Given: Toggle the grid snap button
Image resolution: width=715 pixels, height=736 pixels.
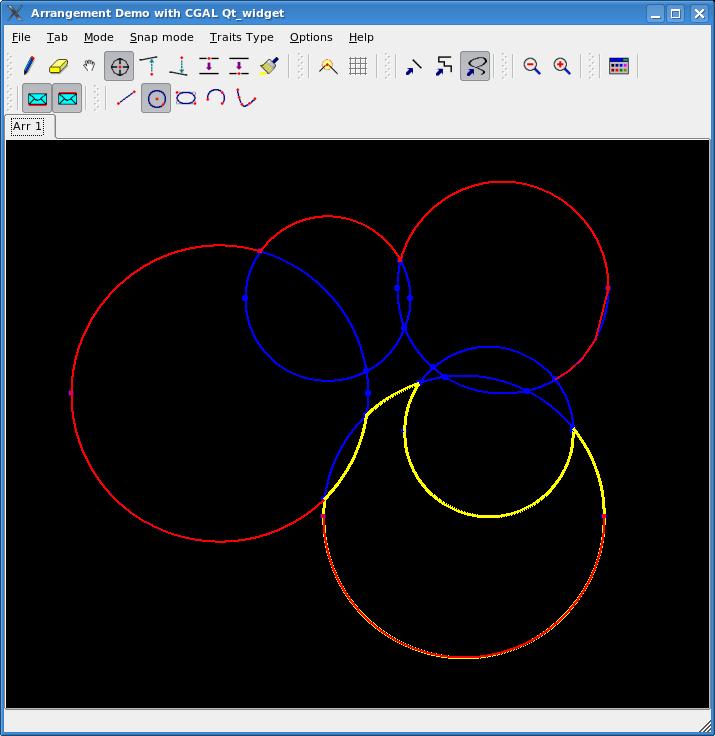Looking at the screenshot, I should [x=358, y=67].
